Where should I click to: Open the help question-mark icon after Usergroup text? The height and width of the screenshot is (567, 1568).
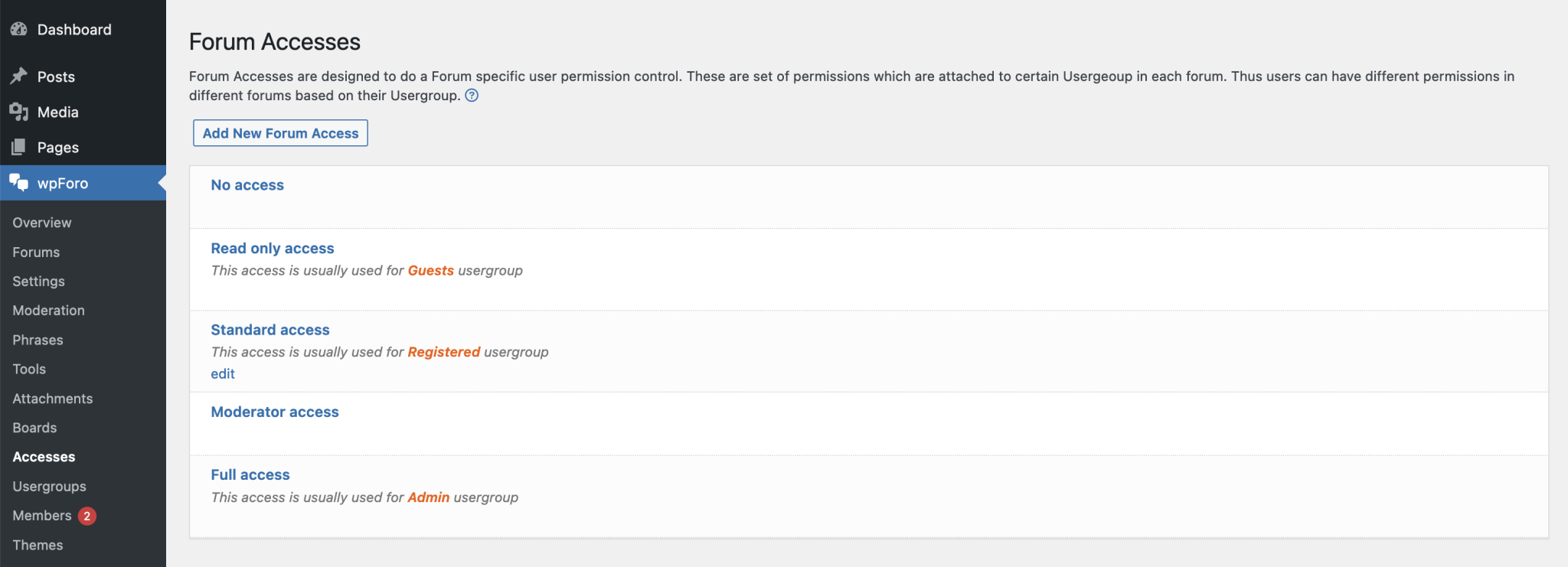click(x=472, y=95)
